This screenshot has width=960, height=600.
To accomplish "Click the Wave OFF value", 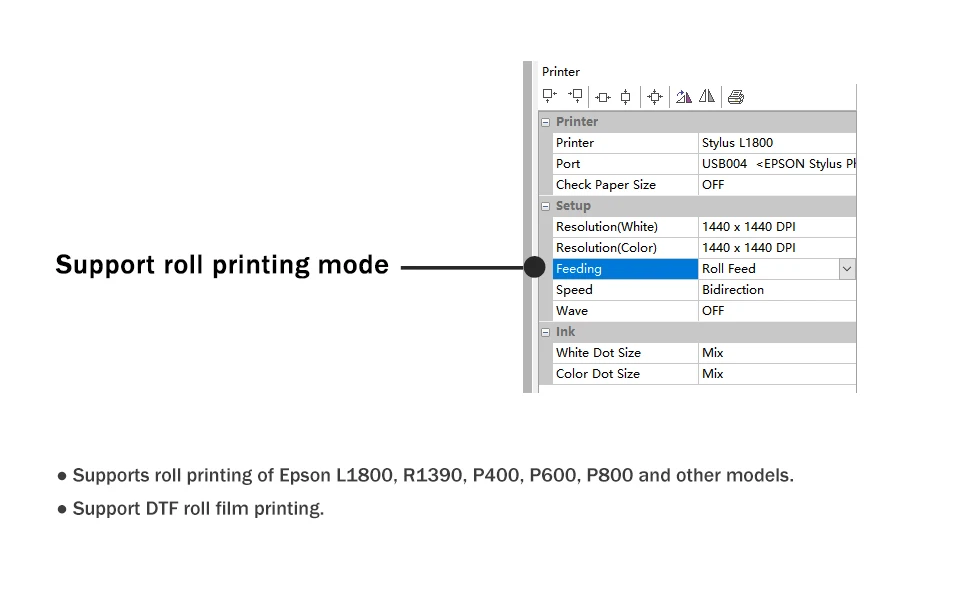I will click(x=777, y=310).
